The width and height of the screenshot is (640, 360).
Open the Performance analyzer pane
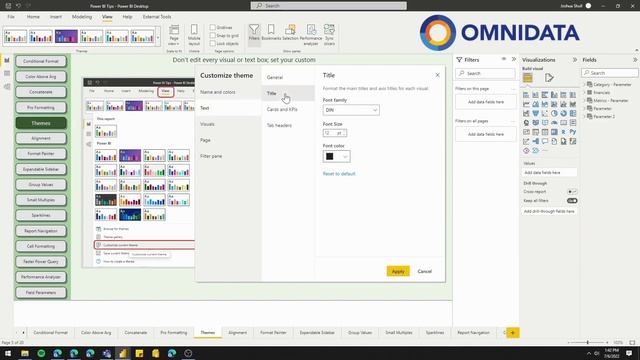pyautogui.click(x=311, y=34)
